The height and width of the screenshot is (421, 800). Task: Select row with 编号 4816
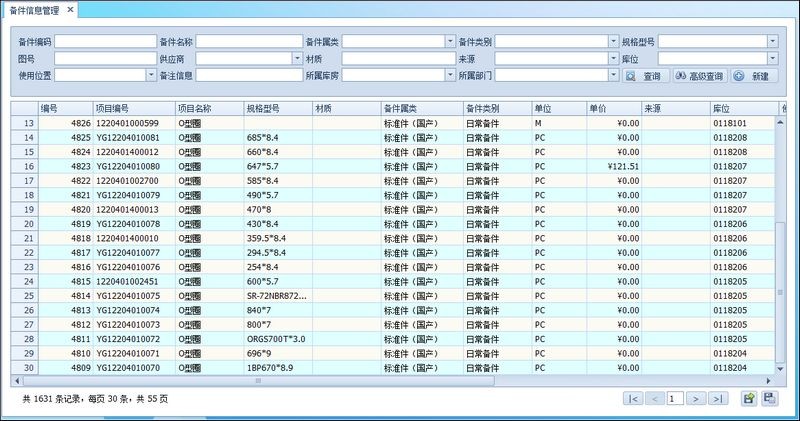(x=393, y=267)
